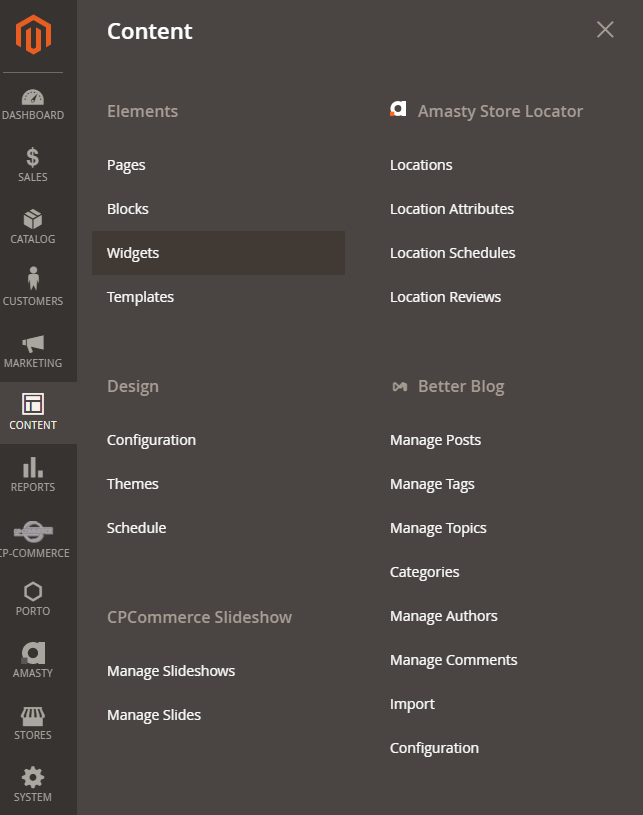Select the highlighted Widgets item
This screenshot has height=815, width=643.
point(218,253)
